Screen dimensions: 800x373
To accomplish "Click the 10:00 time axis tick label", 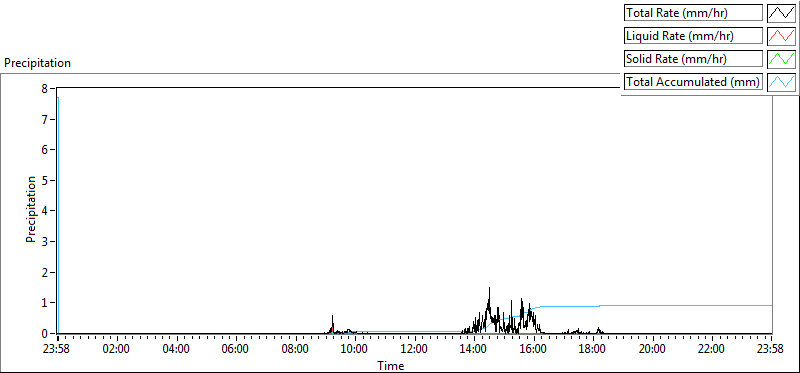I will point(355,350).
